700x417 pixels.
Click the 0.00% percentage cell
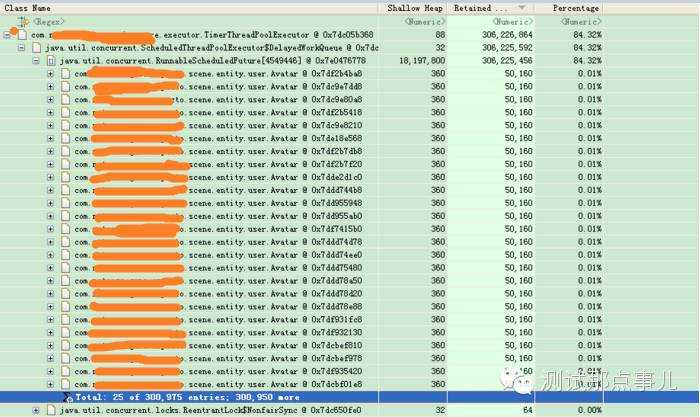589,410
